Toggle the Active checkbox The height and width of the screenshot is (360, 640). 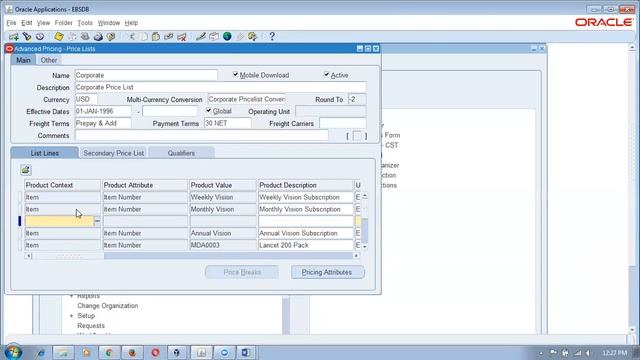pos(327,74)
